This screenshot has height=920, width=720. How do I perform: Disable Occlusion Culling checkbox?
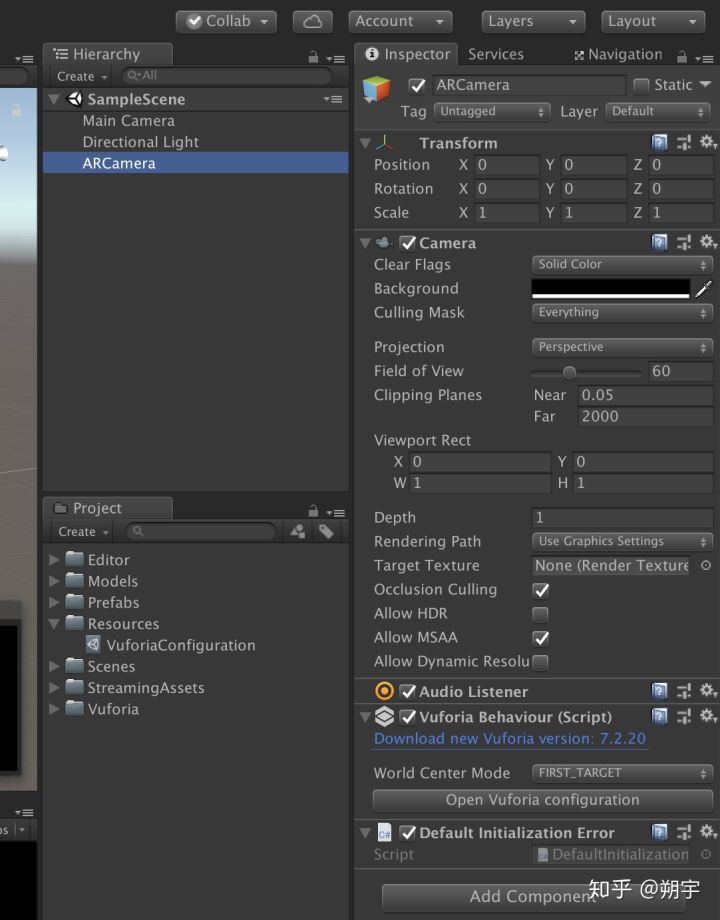click(x=540, y=590)
